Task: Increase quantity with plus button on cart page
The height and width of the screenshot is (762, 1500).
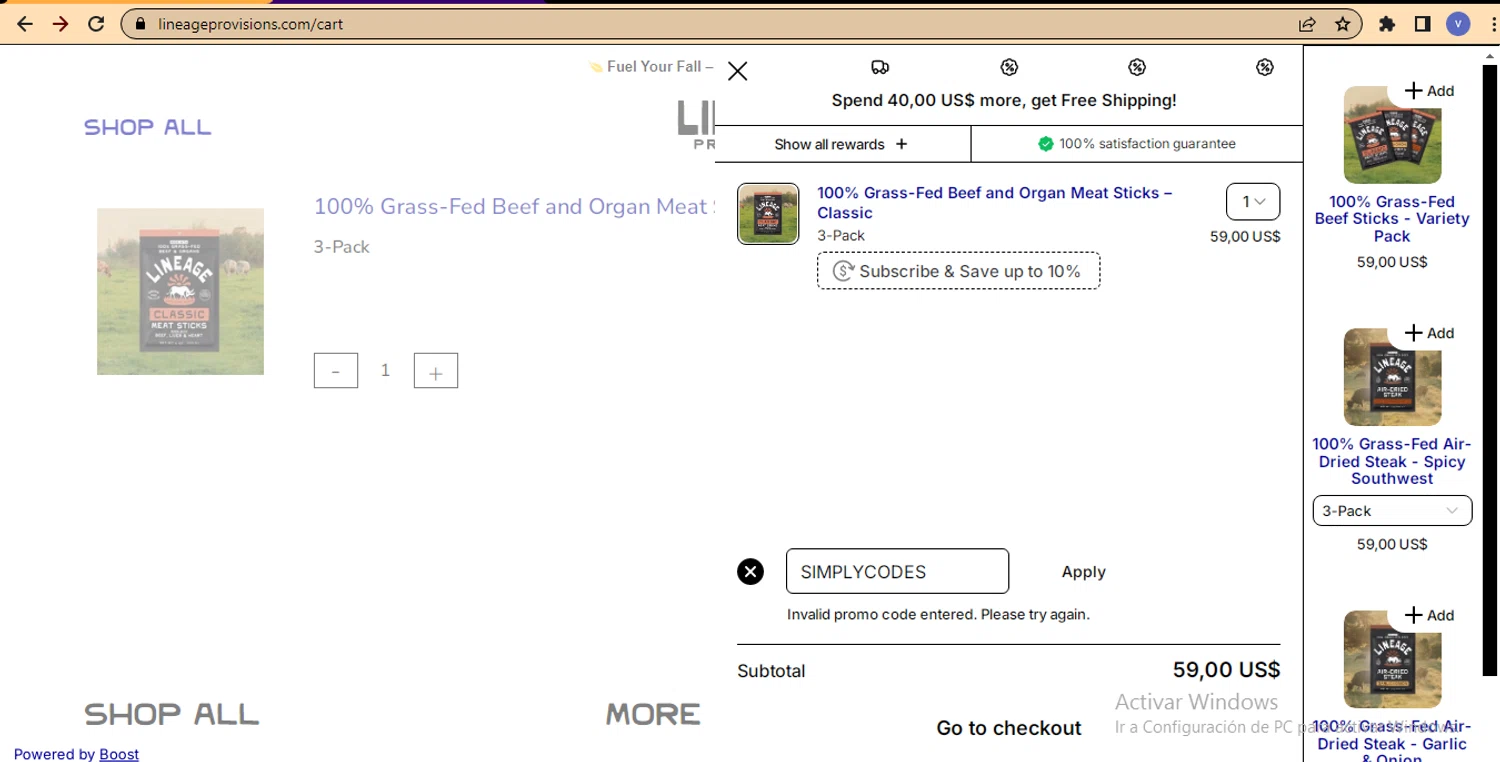Action: tap(436, 371)
